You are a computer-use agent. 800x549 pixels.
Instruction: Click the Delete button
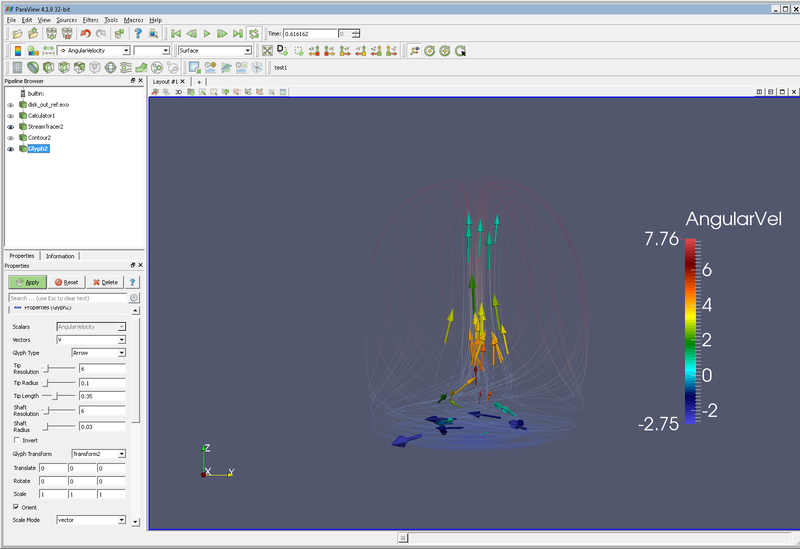(105, 282)
